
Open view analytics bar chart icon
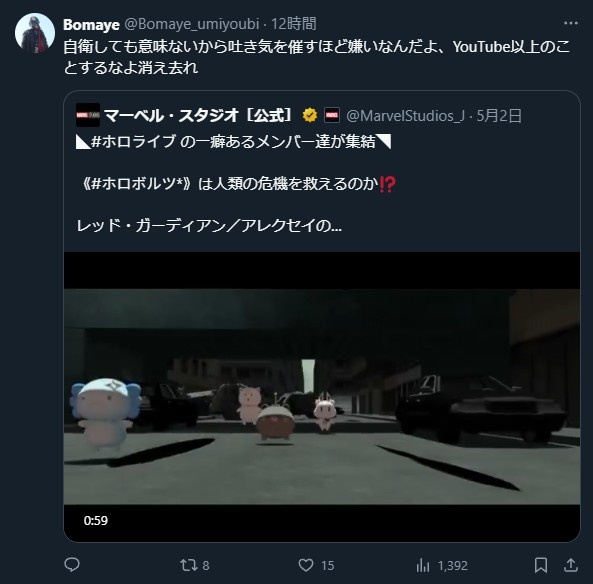click(423, 565)
